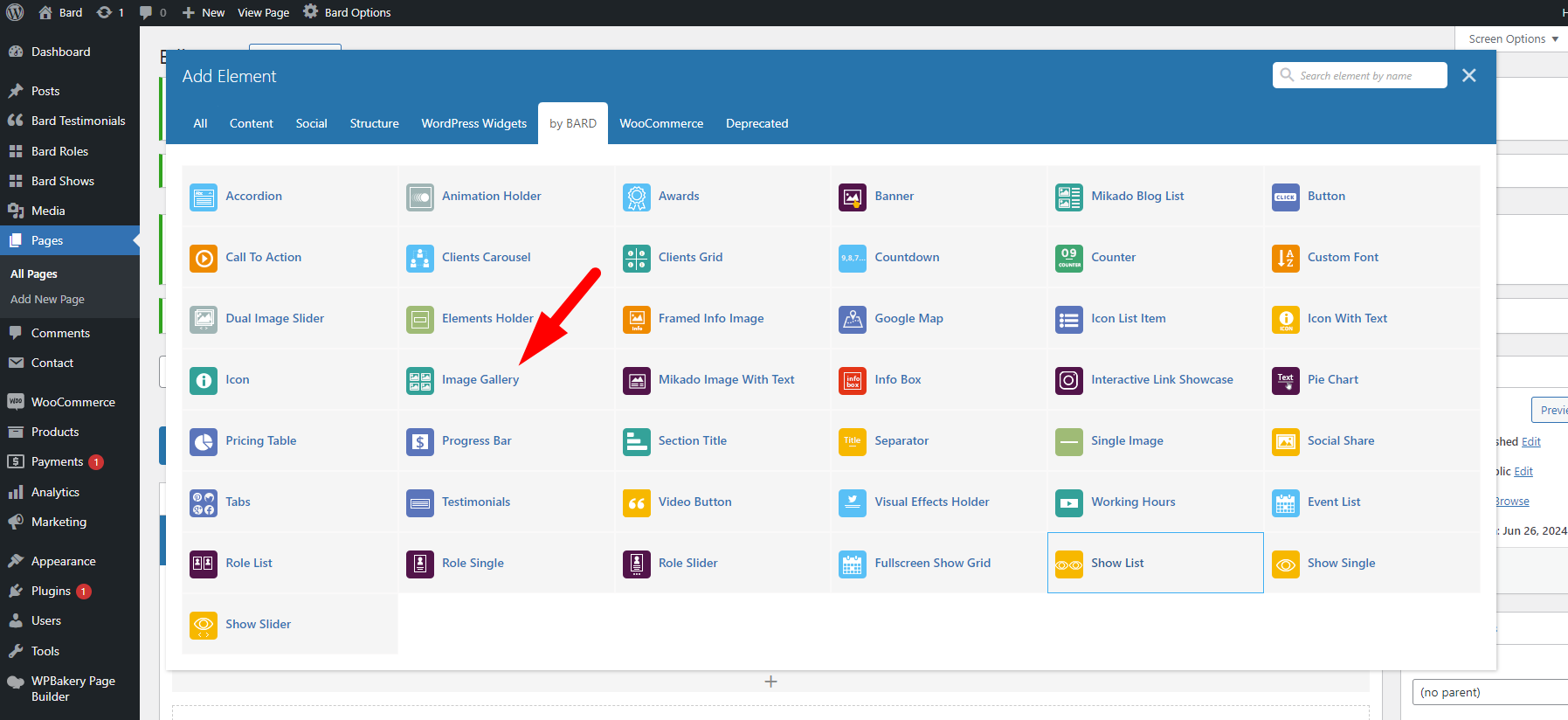Open WooCommerce in admin sidebar

click(70, 402)
